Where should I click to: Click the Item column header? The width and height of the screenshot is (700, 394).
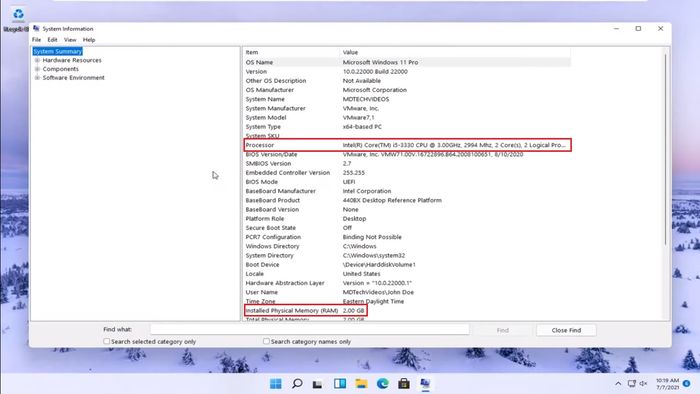coord(291,52)
